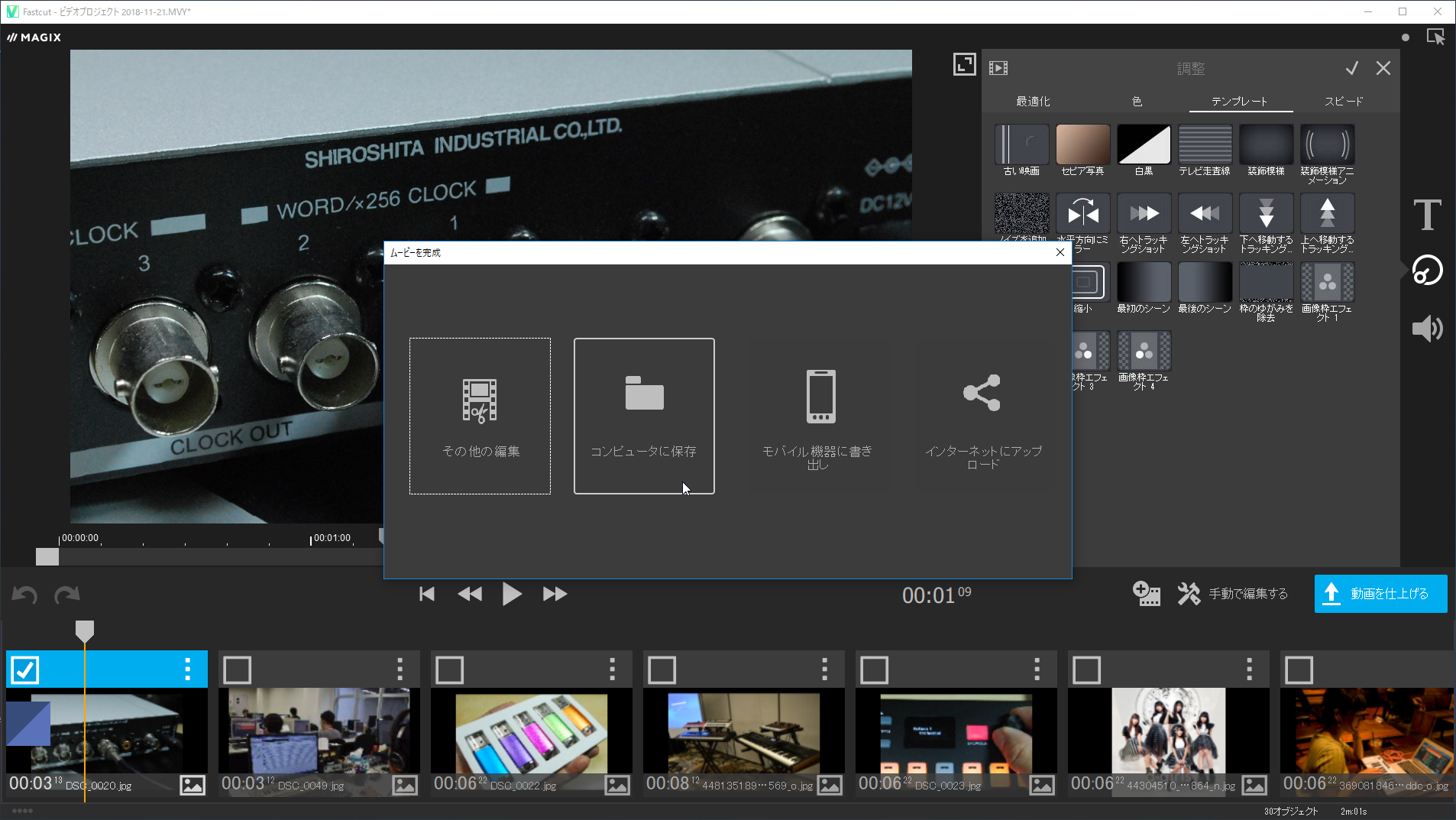Select コンピュータに保存 option
1456x820 pixels.
click(644, 416)
